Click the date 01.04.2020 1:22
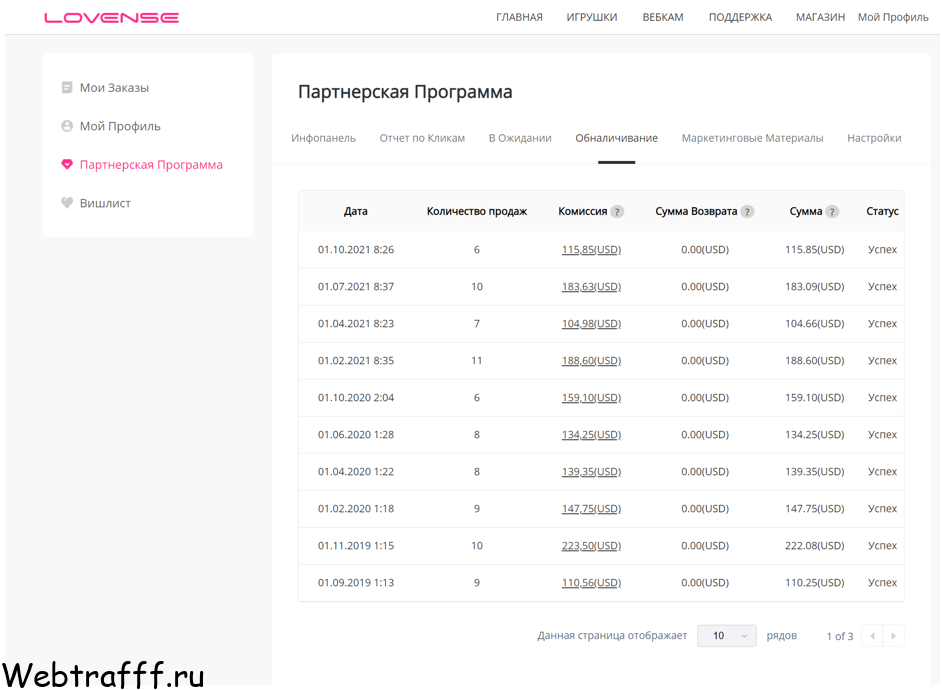This screenshot has height=690, width=942. click(356, 472)
